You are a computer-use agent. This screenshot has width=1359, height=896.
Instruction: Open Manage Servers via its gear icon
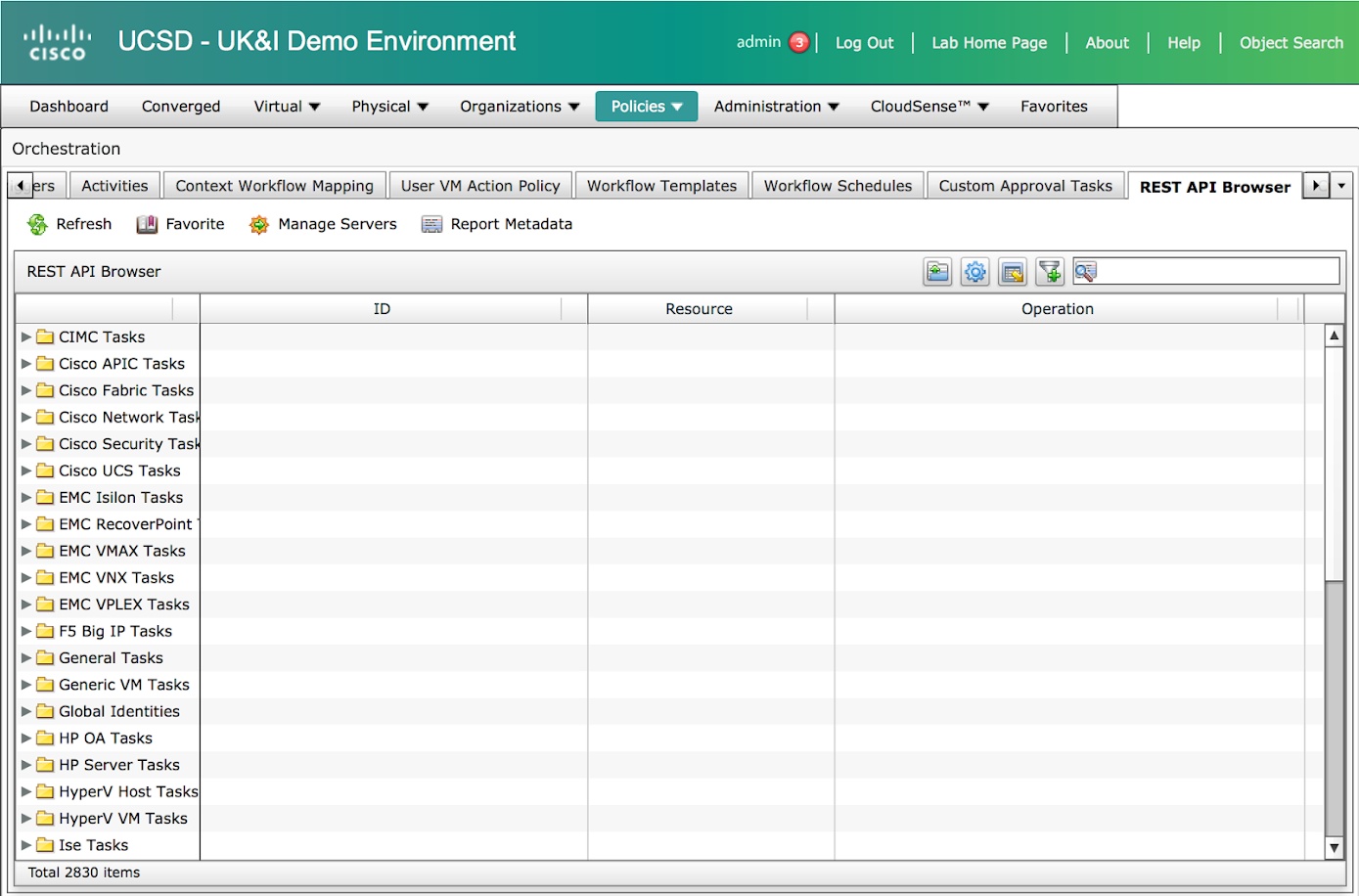pyautogui.click(x=258, y=225)
